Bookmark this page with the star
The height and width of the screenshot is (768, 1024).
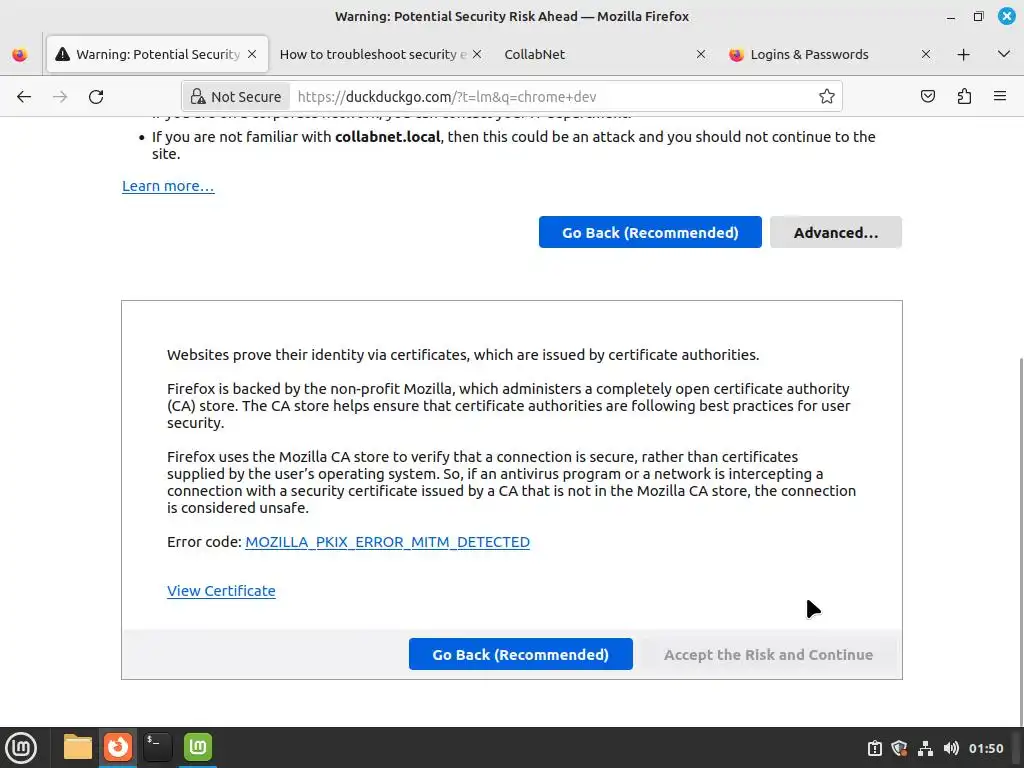[x=827, y=97]
